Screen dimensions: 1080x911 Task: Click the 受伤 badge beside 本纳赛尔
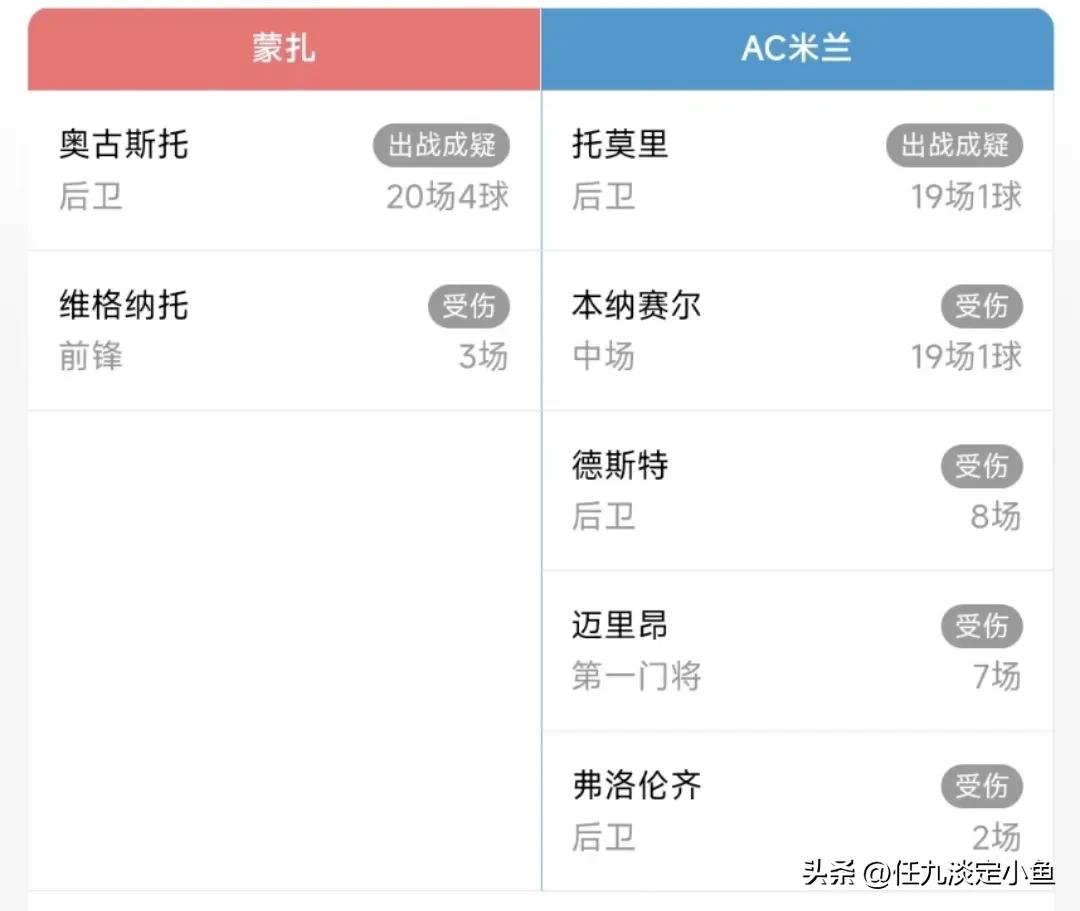983,307
